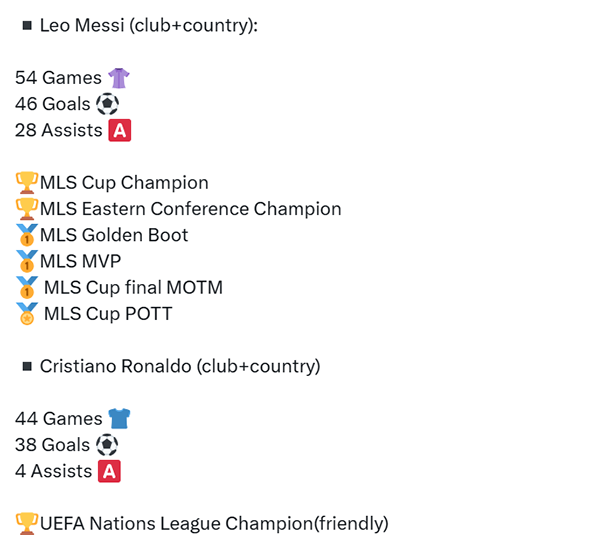Click the MLS Eastern Conference Champion text
Image resolution: width=612 pixels, height=535 pixels.
[191, 209]
